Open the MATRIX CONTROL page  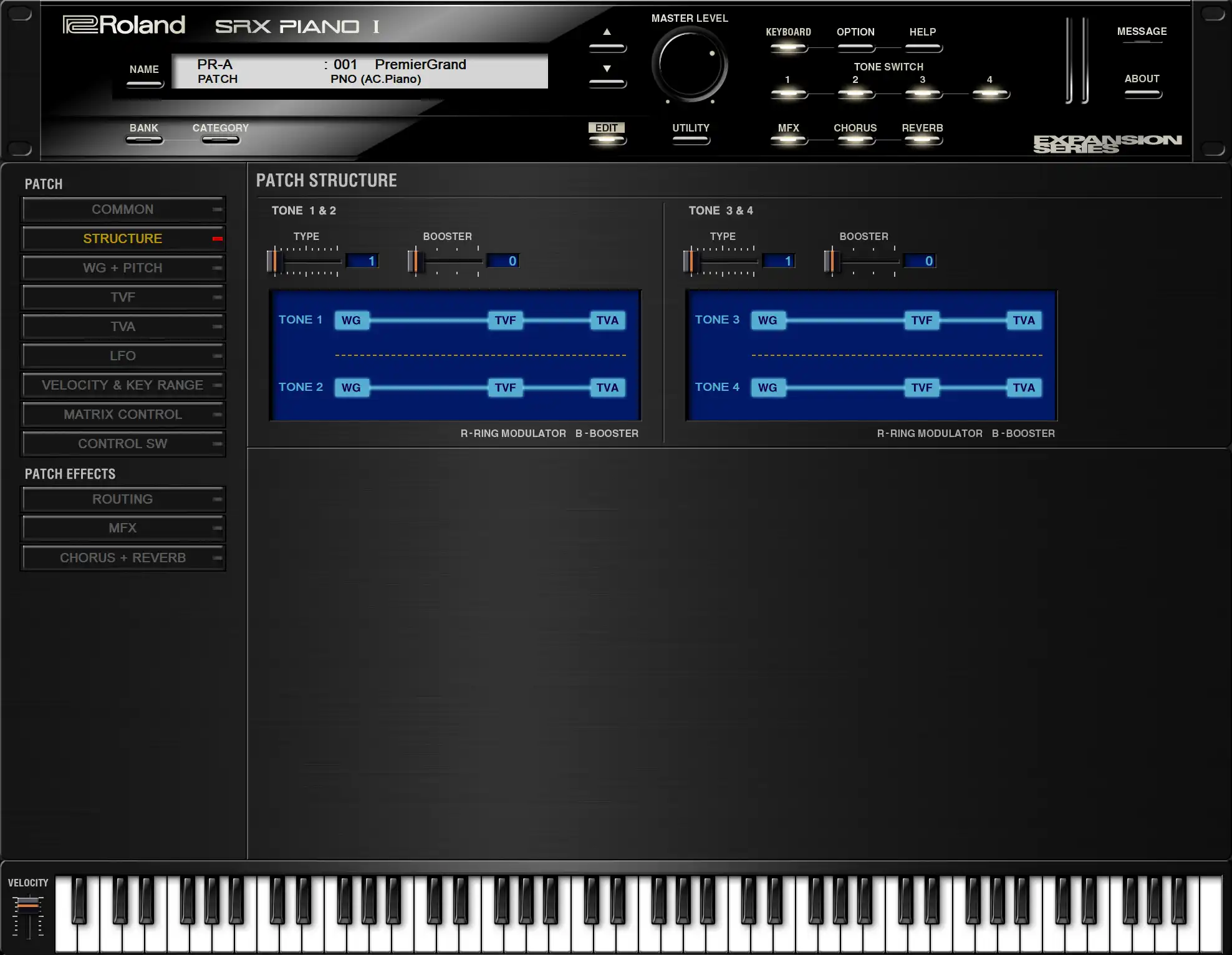click(123, 415)
